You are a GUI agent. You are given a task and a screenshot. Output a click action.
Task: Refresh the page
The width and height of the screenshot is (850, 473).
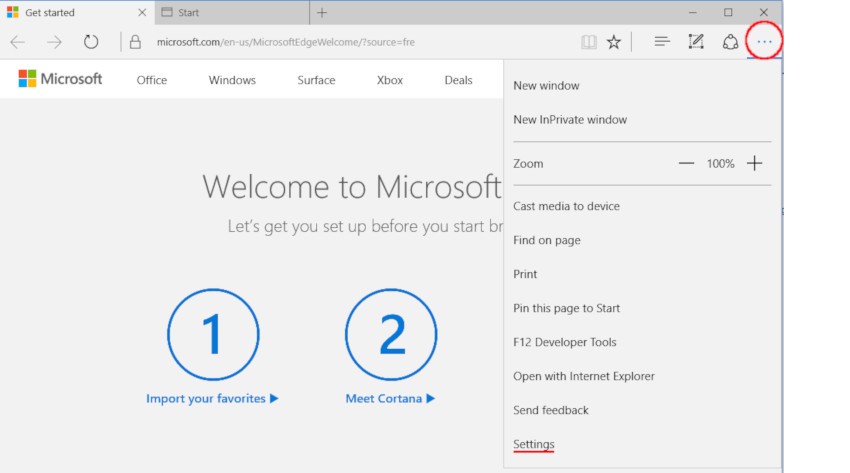[91, 42]
